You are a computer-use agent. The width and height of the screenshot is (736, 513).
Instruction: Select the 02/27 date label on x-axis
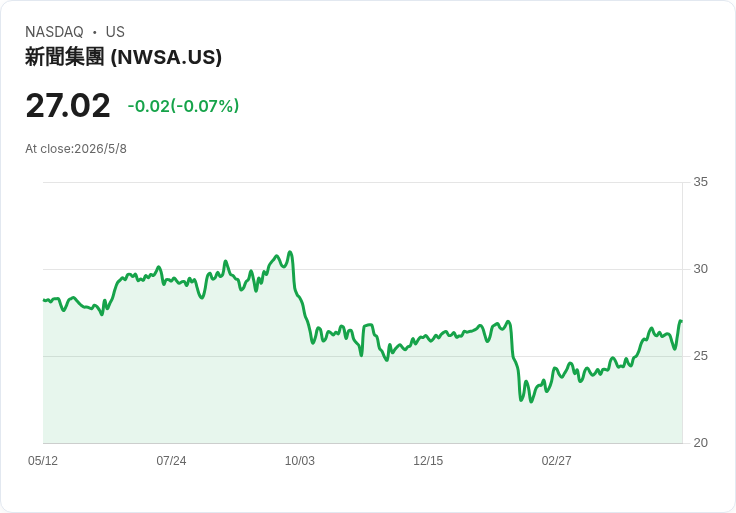coord(556,460)
